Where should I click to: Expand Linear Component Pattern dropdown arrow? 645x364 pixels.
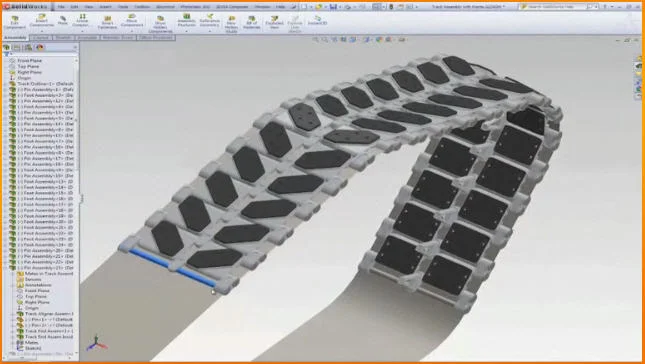pos(82,31)
